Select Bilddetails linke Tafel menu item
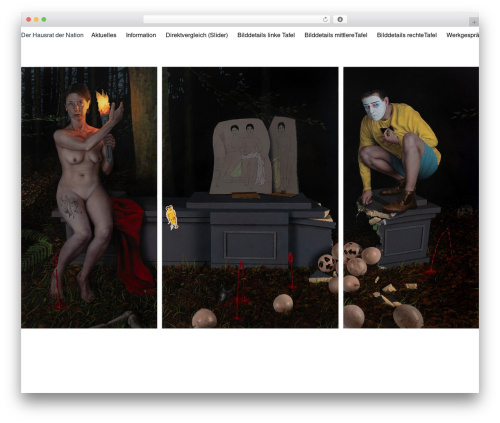The width and height of the screenshot is (500, 423). click(x=266, y=35)
